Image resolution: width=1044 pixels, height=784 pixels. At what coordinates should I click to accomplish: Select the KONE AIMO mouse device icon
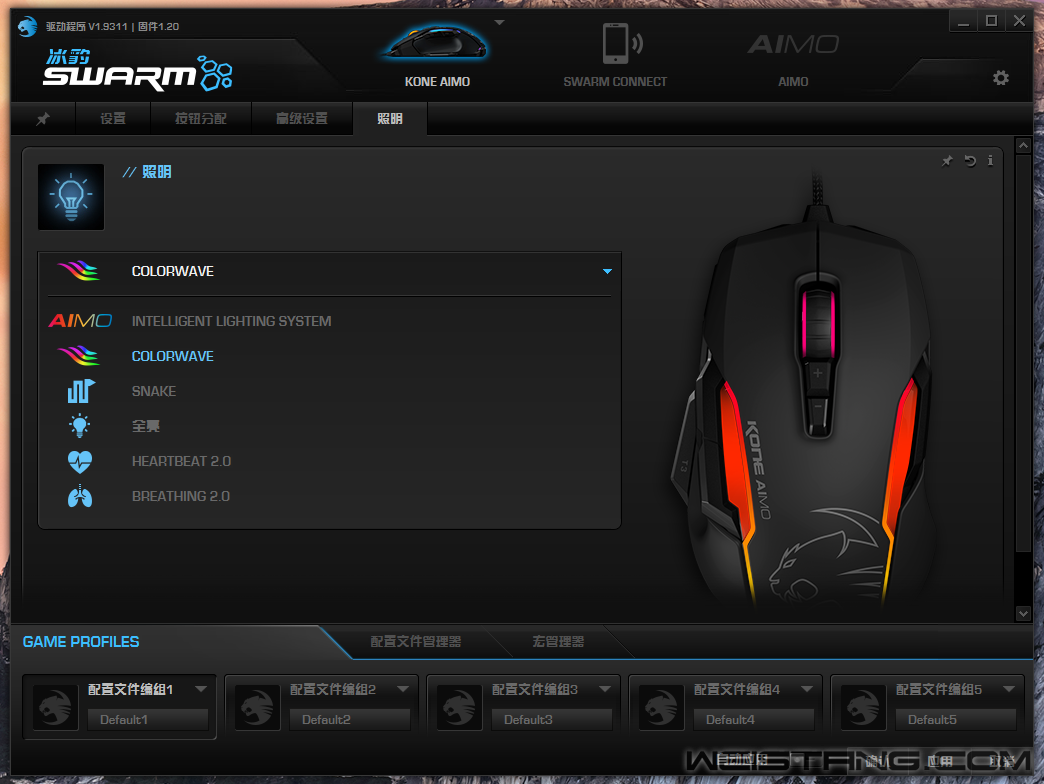[x=436, y=41]
